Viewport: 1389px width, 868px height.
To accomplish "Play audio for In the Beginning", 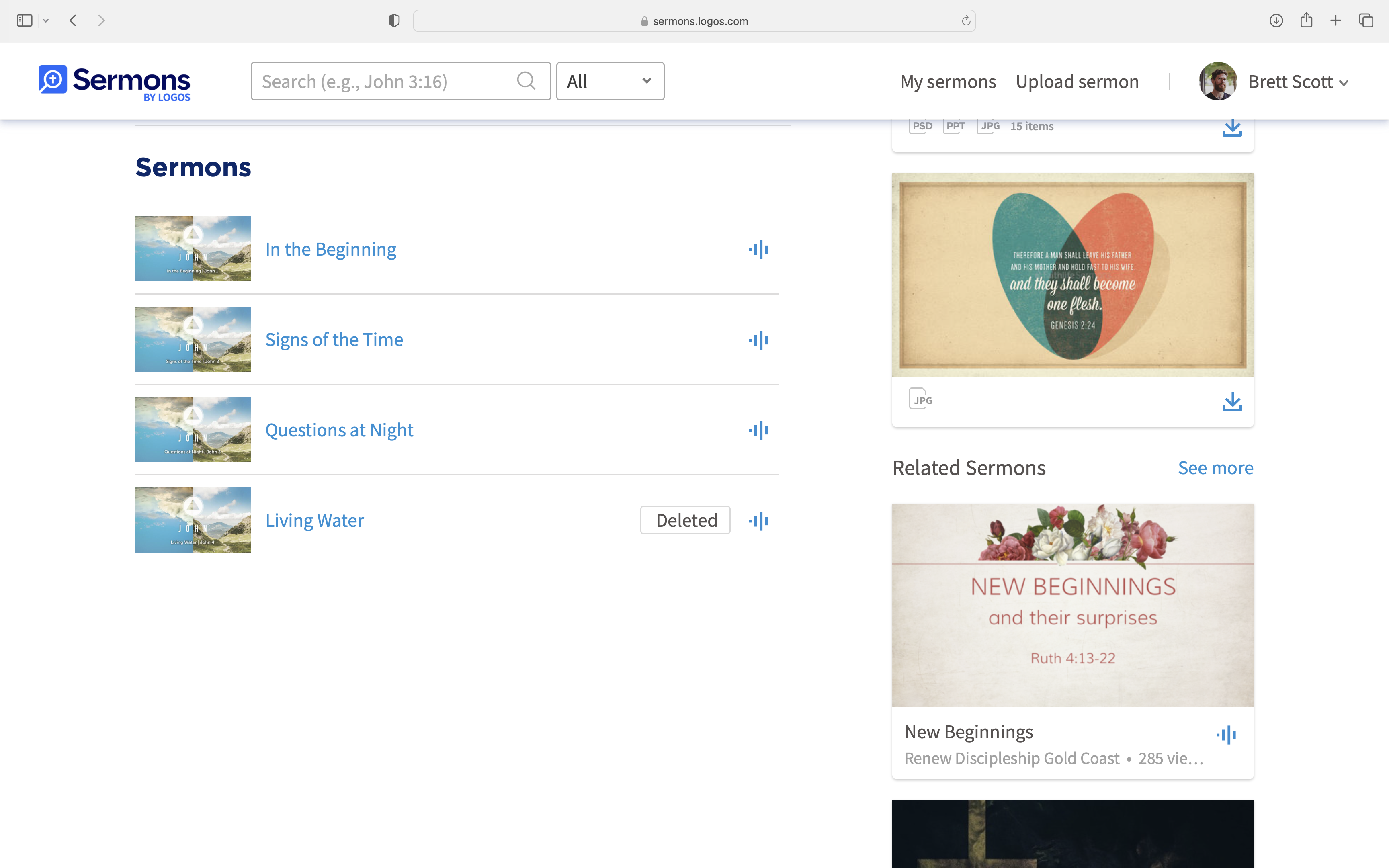I will pyautogui.click(x=758, y=249).
